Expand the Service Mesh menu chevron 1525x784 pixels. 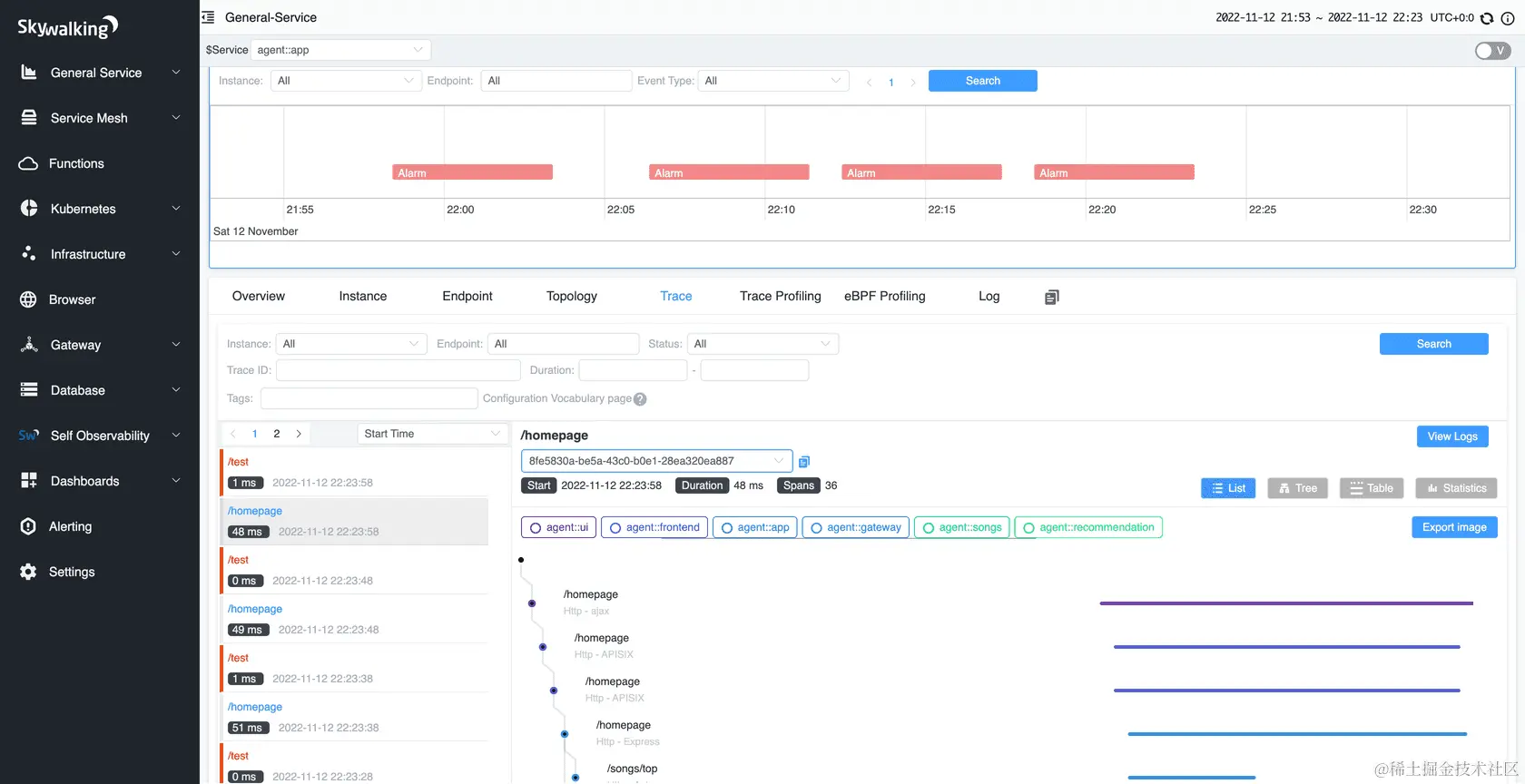(176, 118)
